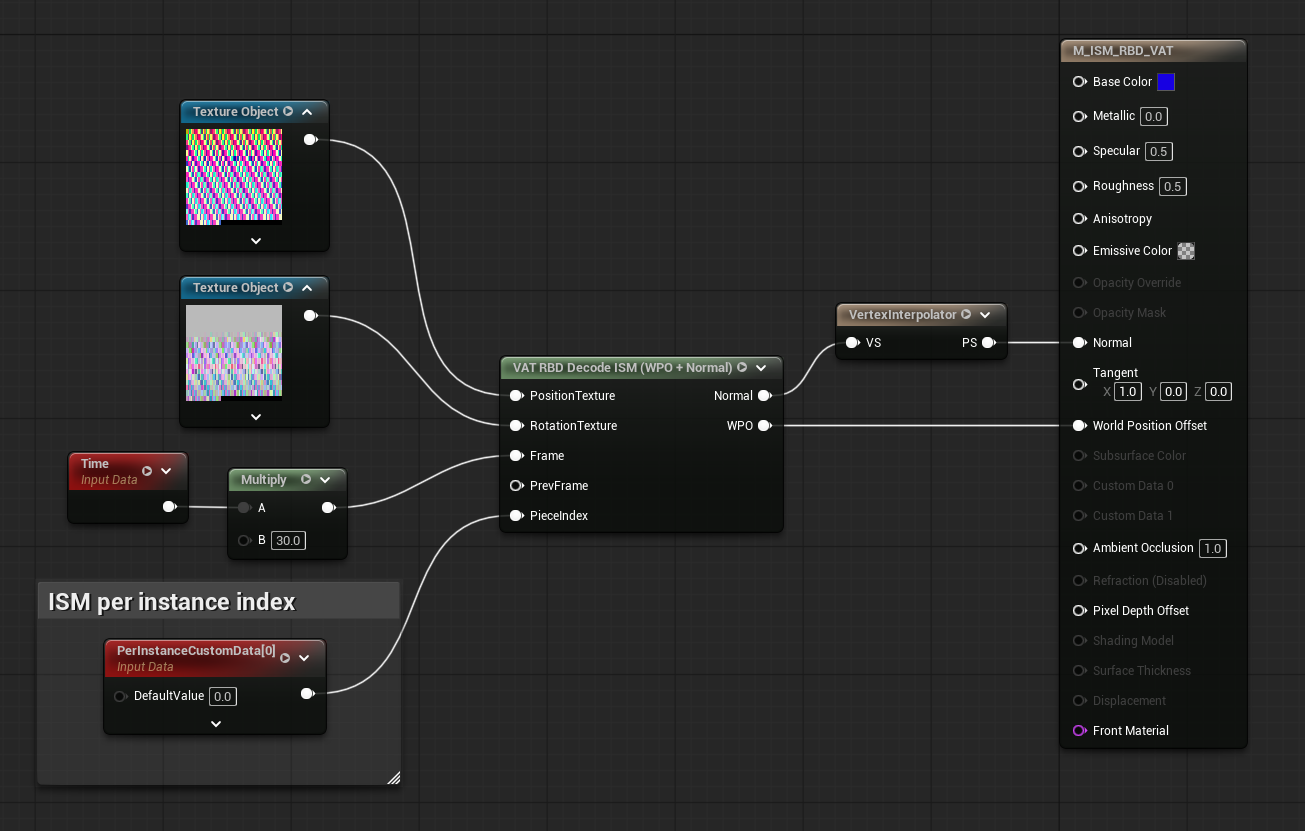The width and height of the screenshot is (1305, 831).
Task: Click the PrevFrame input pin
Action: click(516, 486)
